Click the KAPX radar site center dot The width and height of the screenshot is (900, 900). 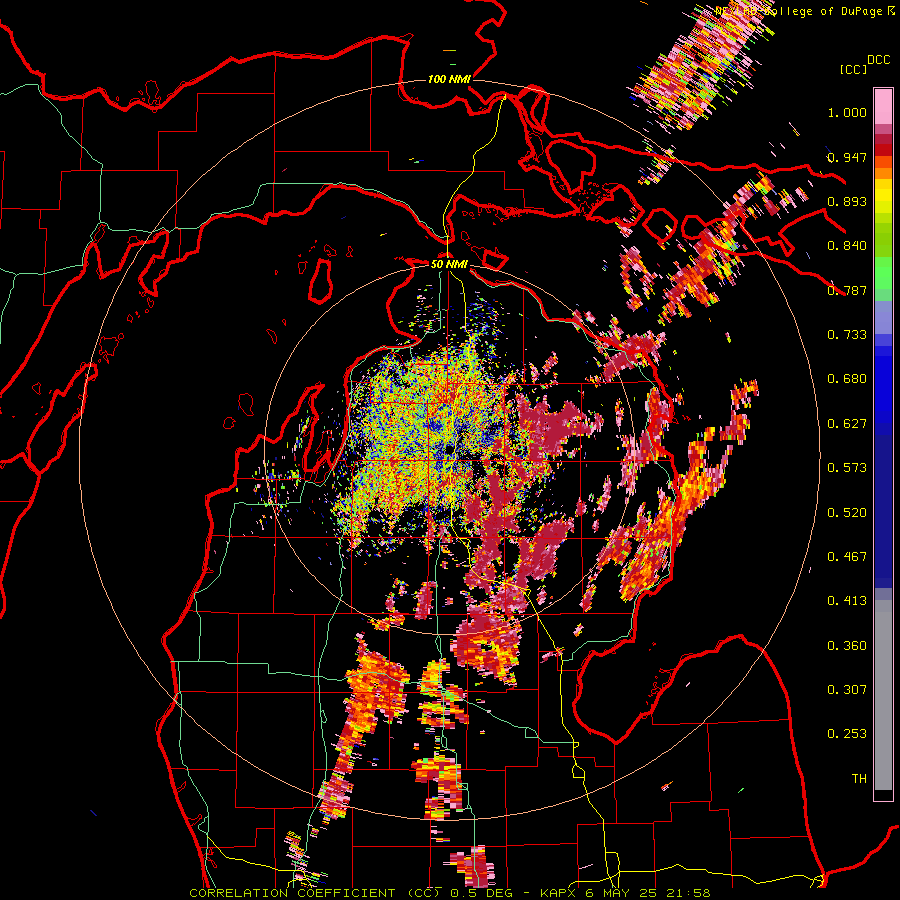point(449,448)
